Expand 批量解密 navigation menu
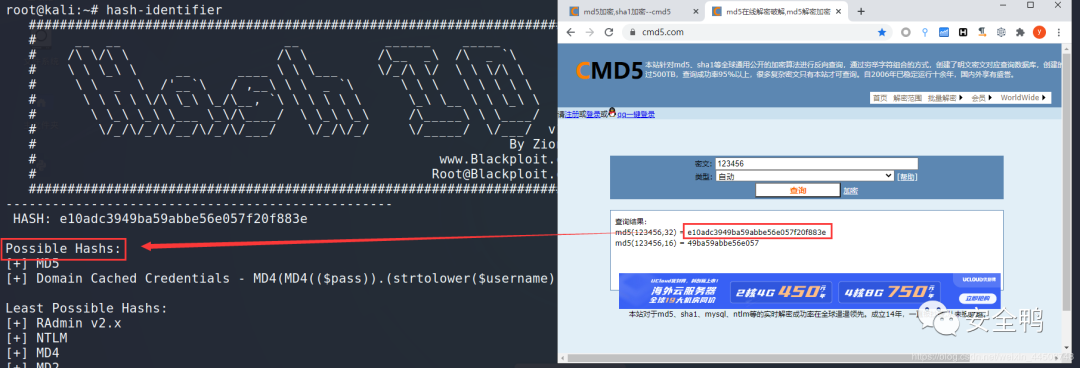Image resolution: width=1080 pixels, height=368 pixels. [945, 98]
